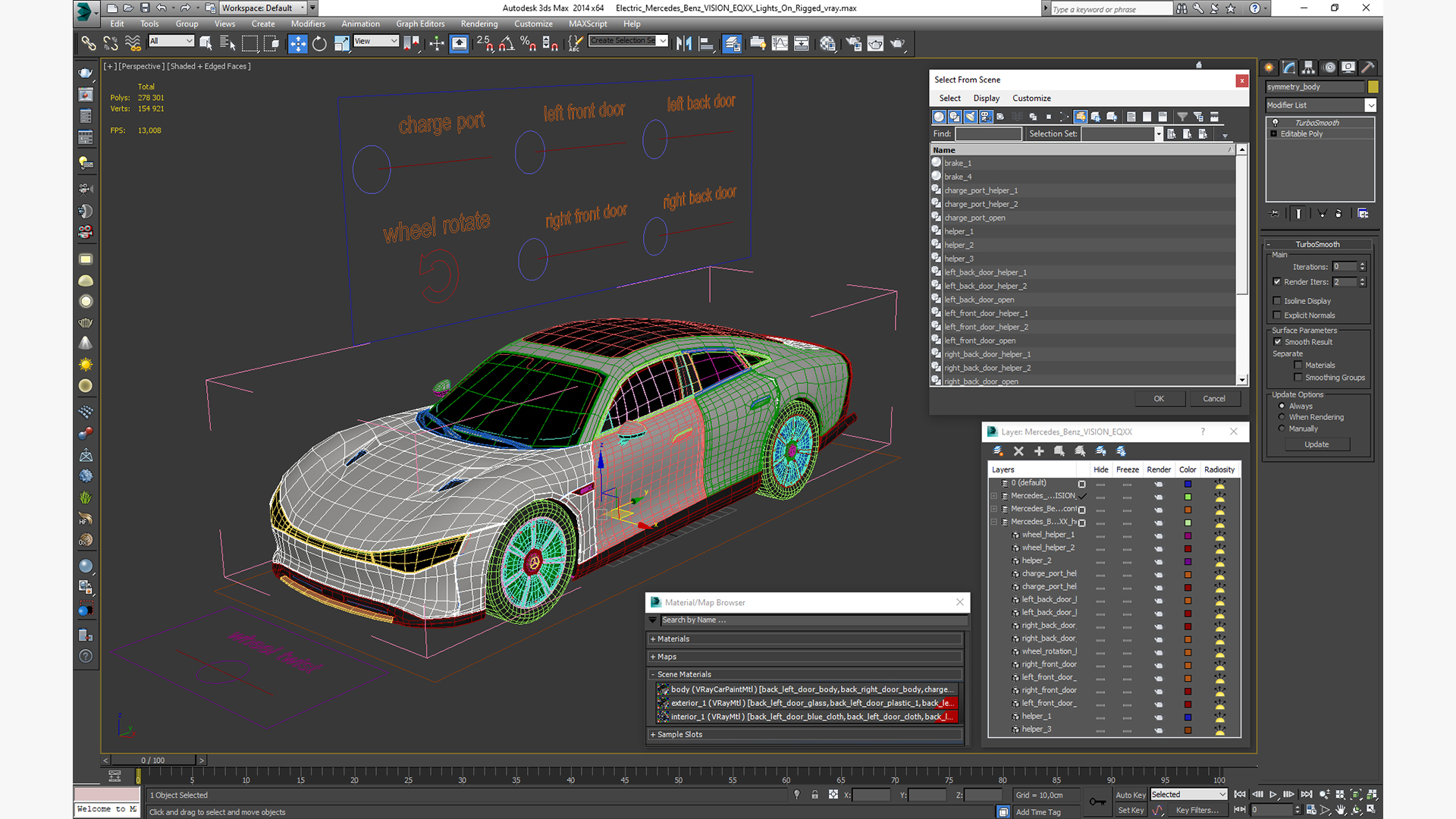Open the Hierarchy command panel tab
Viewport: 1456px width, 819px height.
pyautogui.click(x=1308, y=67)
